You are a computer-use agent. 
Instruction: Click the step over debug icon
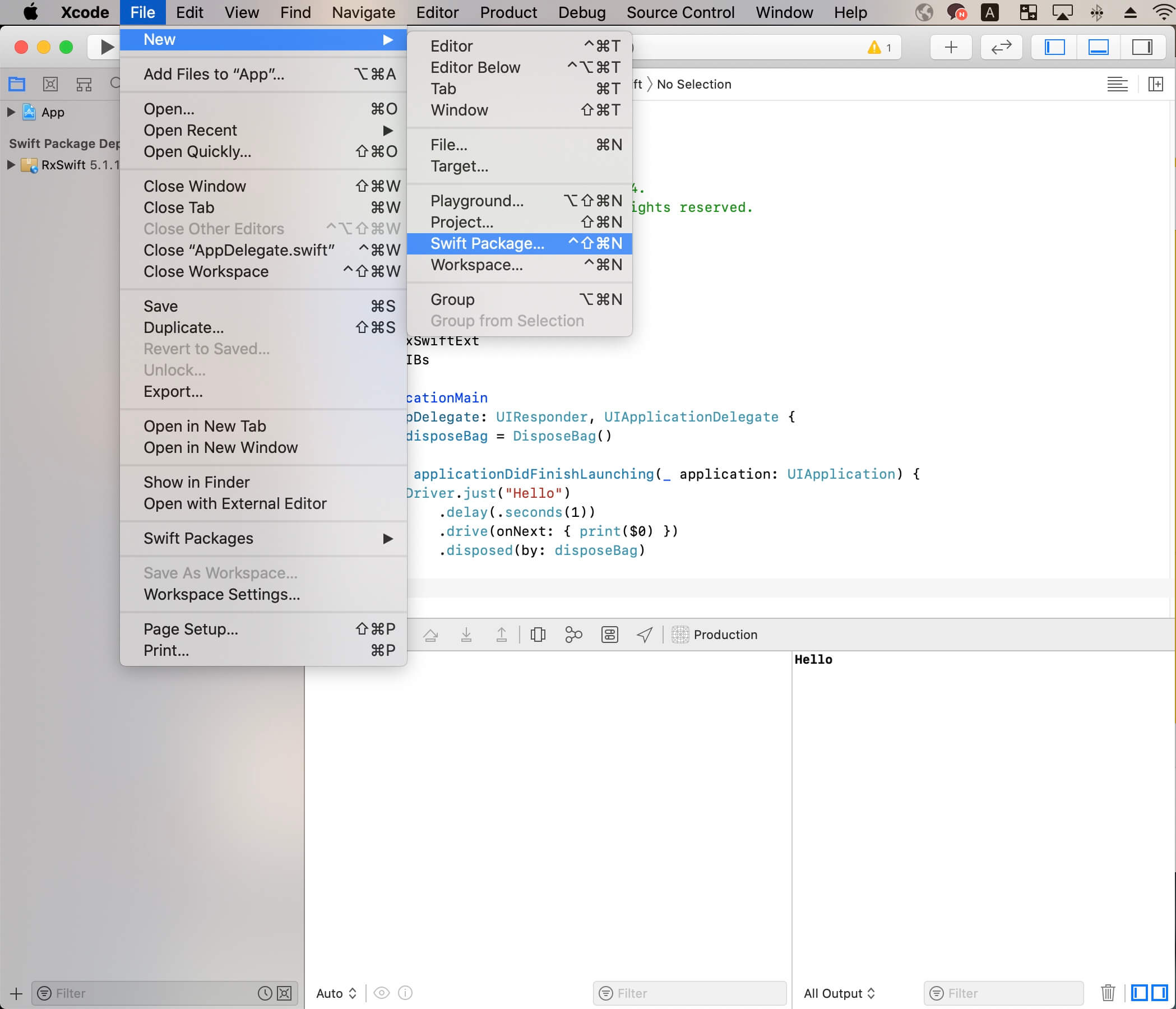point(431,635)
